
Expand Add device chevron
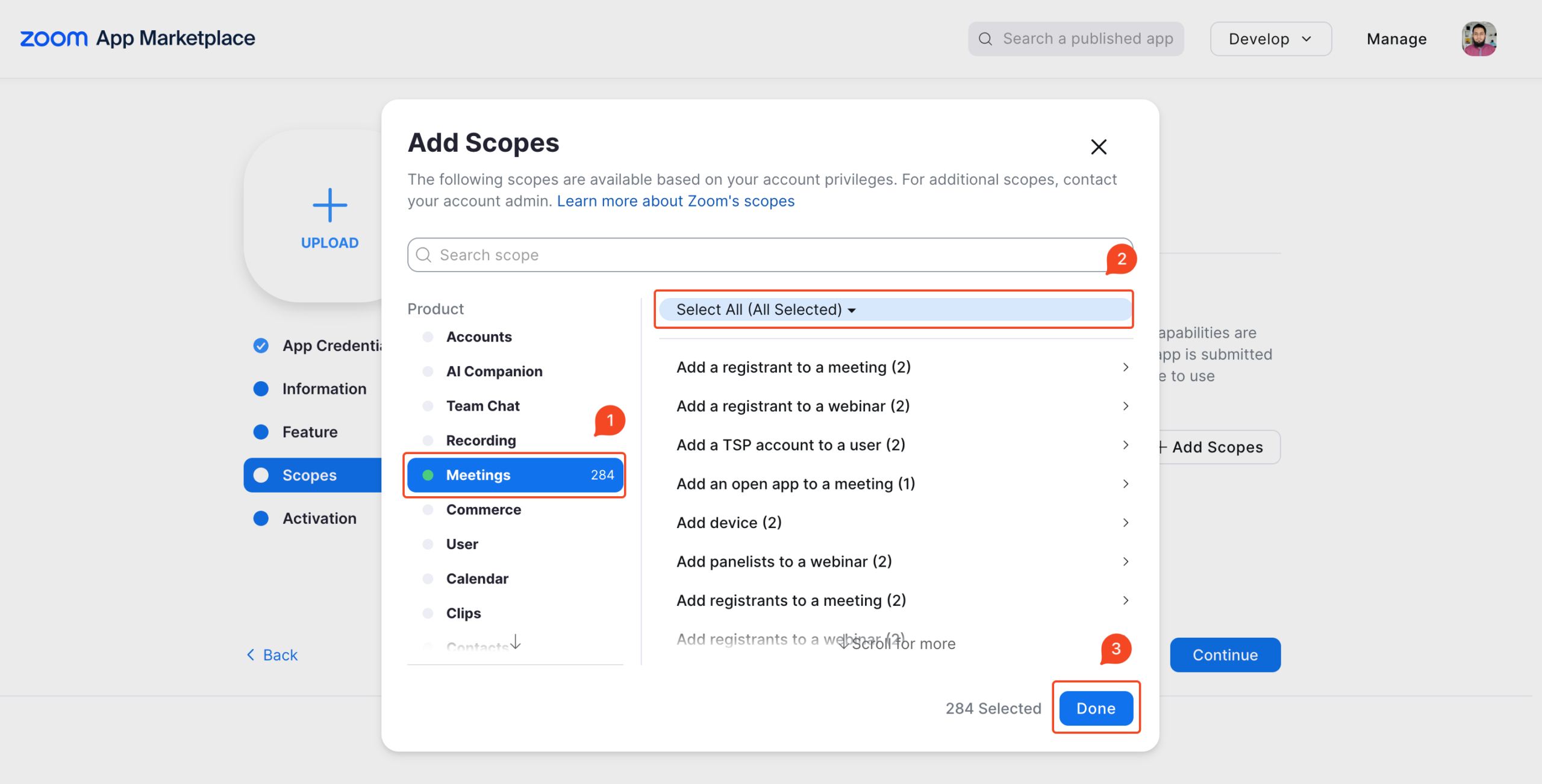pos(1125,523)
